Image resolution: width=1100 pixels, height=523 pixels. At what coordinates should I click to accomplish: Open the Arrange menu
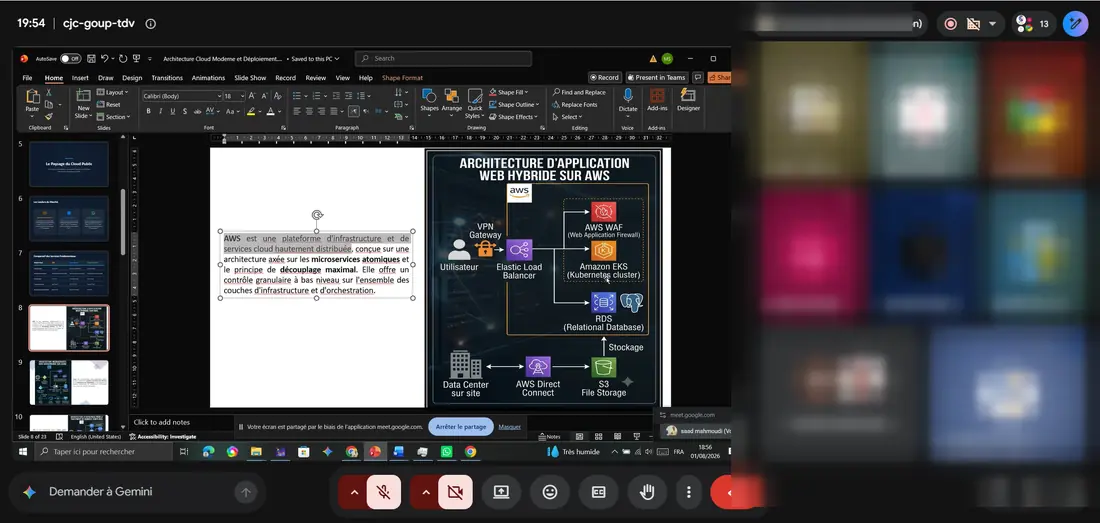click(452, 103)
